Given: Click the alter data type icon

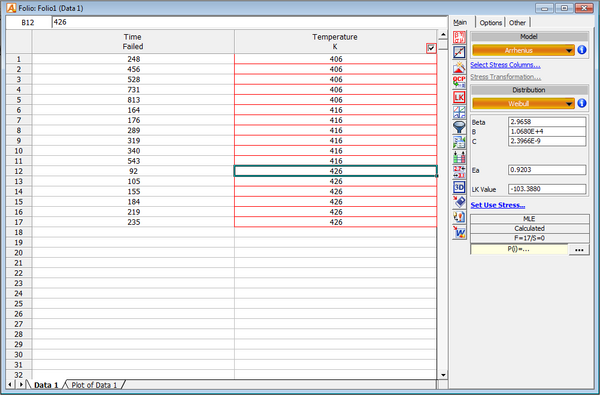Looking at the screenshot, I should pyautogui.click(x=459, y=142).
